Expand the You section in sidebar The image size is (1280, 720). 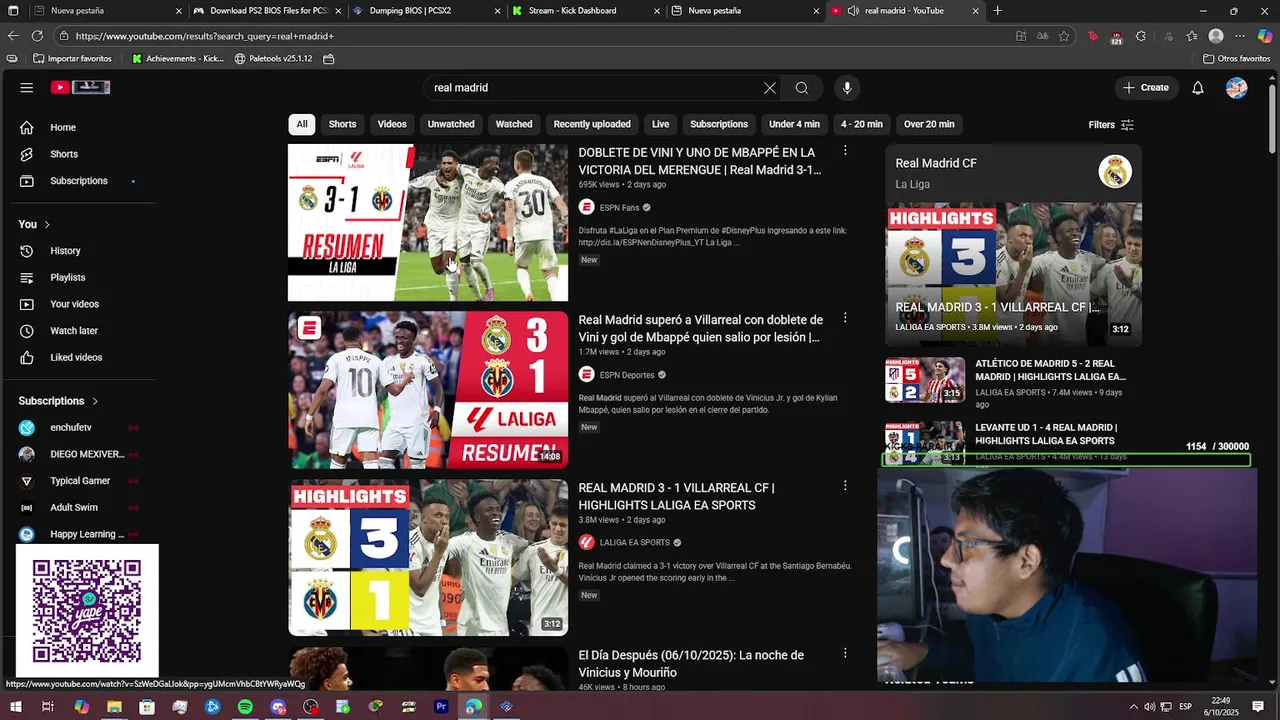click(x=34, y=224)
